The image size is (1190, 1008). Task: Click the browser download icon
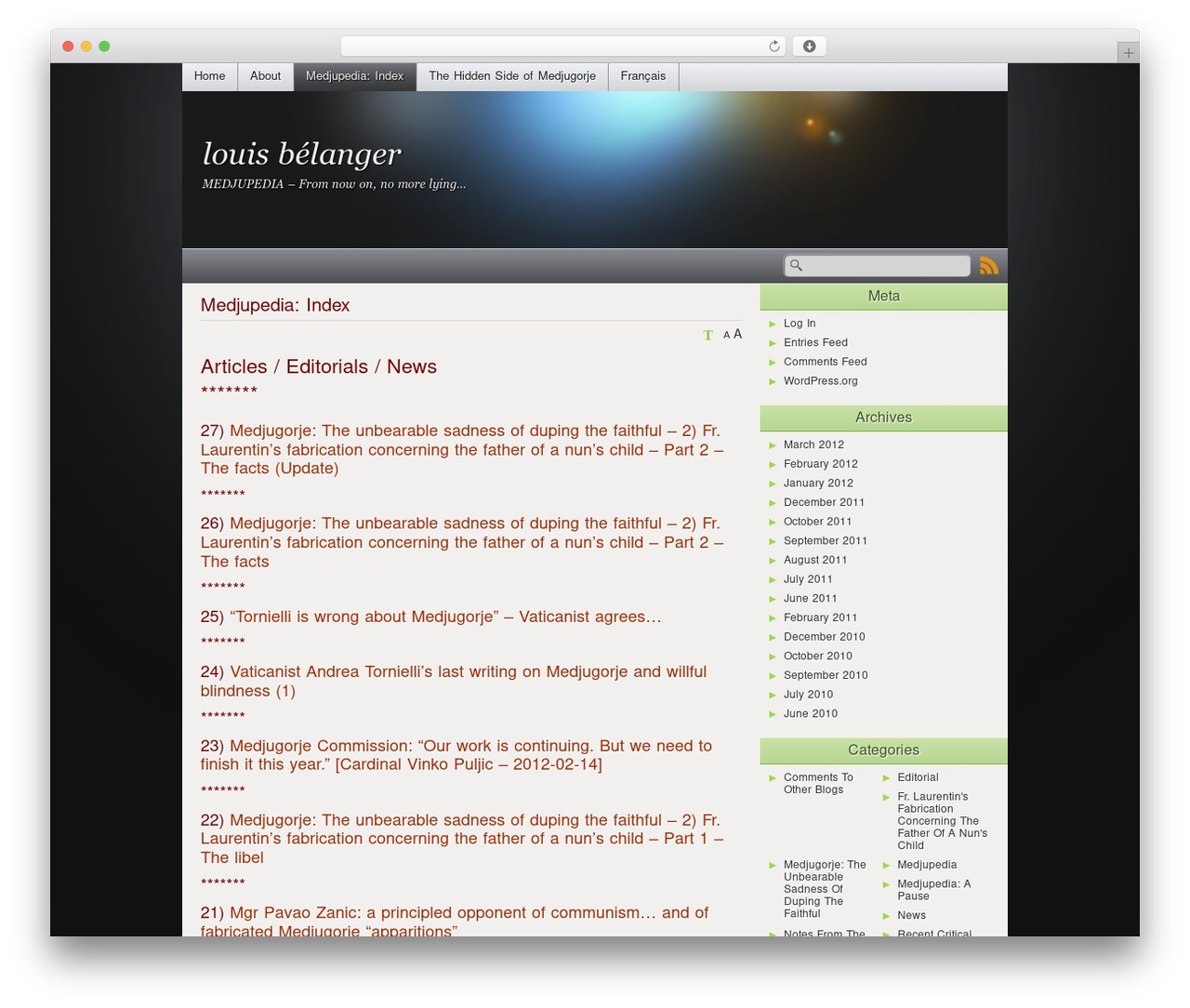[809, 46]
